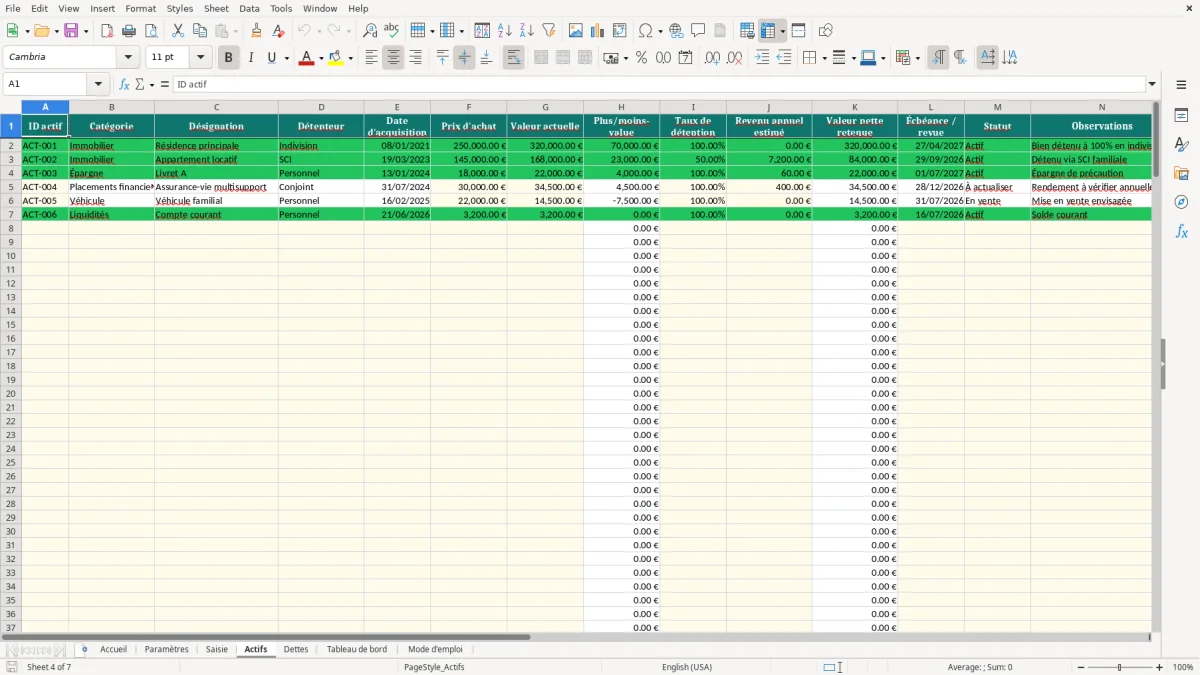Open the Borders dropdown arrow
Image resolution: width=1200 pixels, height=675 pixels.
pyautogui.click(x=823, y=58)
